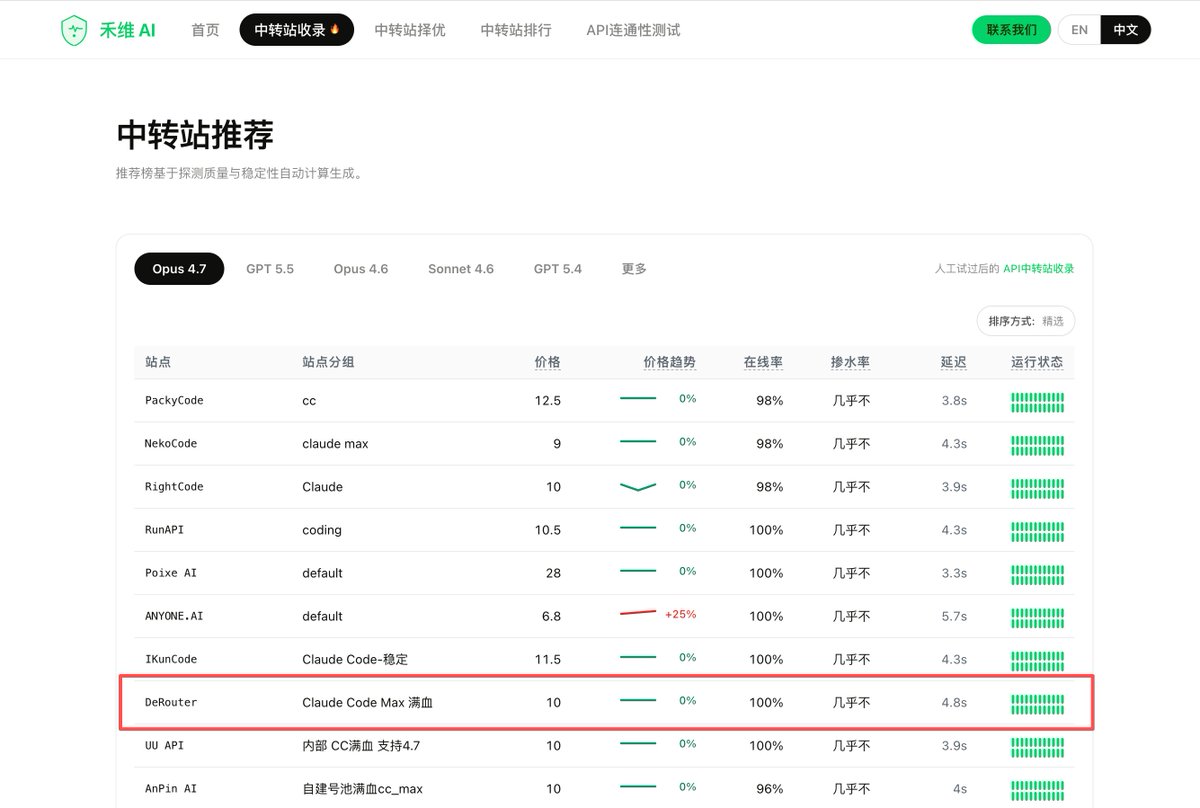This screenshot has height=808, width=1200.
Task: Select the GPT 5.5 model tab
Action: pyautogui.click(x=270, y=269)
